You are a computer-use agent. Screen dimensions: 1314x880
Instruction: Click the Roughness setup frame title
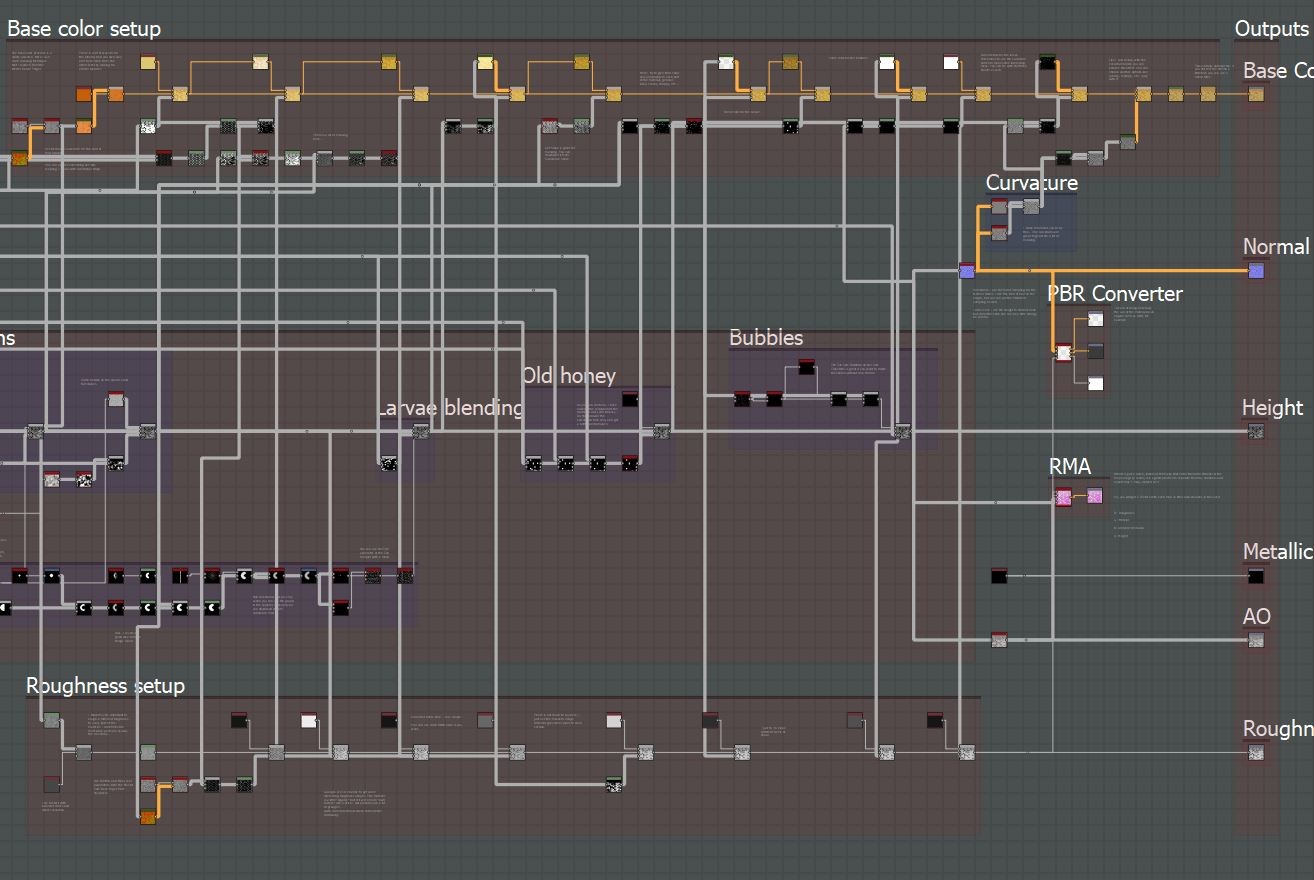pos(105,686)
